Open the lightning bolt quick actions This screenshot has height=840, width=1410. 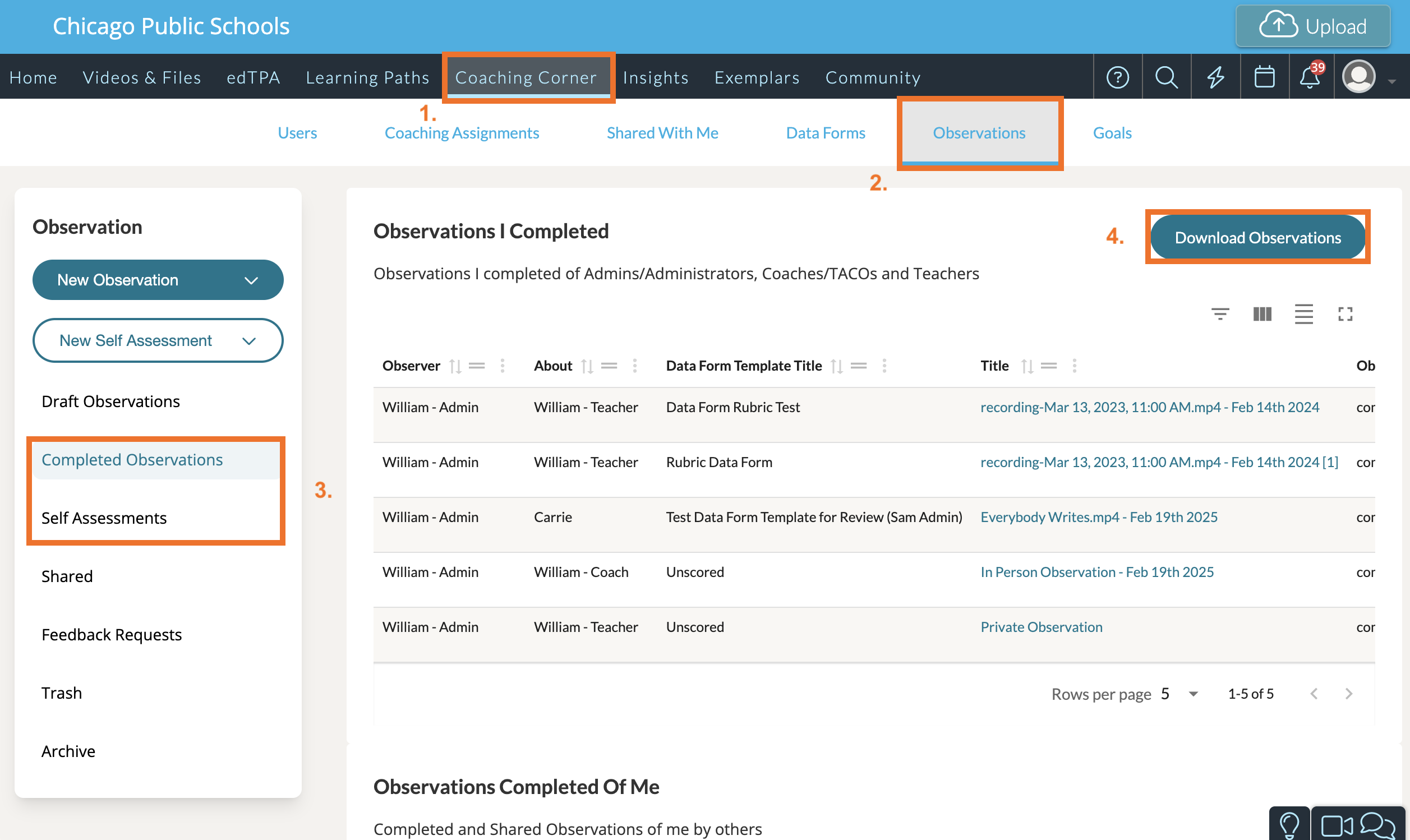pos(1215,77)
